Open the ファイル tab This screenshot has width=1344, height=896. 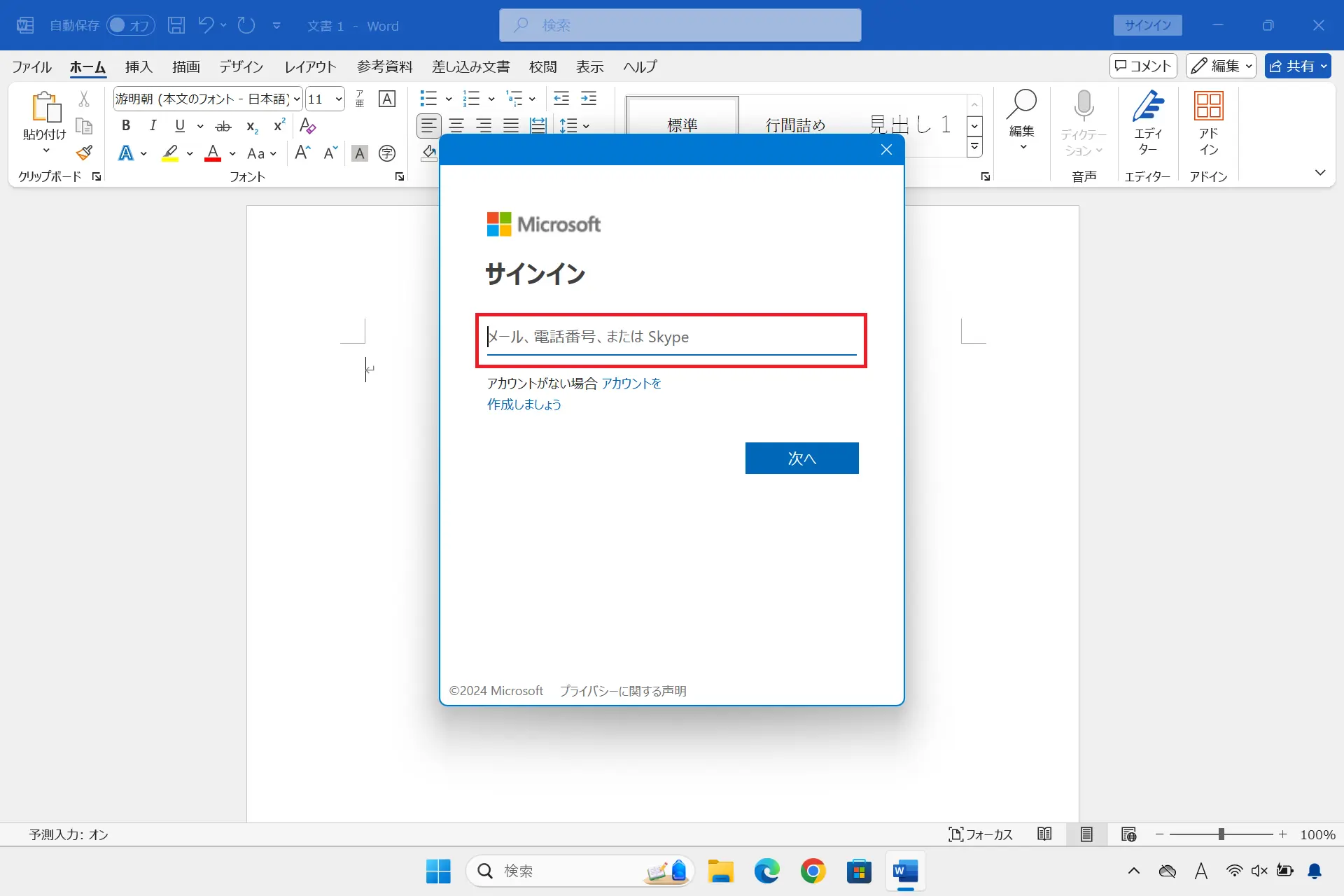pyautogui.click(x=32, y=66)
